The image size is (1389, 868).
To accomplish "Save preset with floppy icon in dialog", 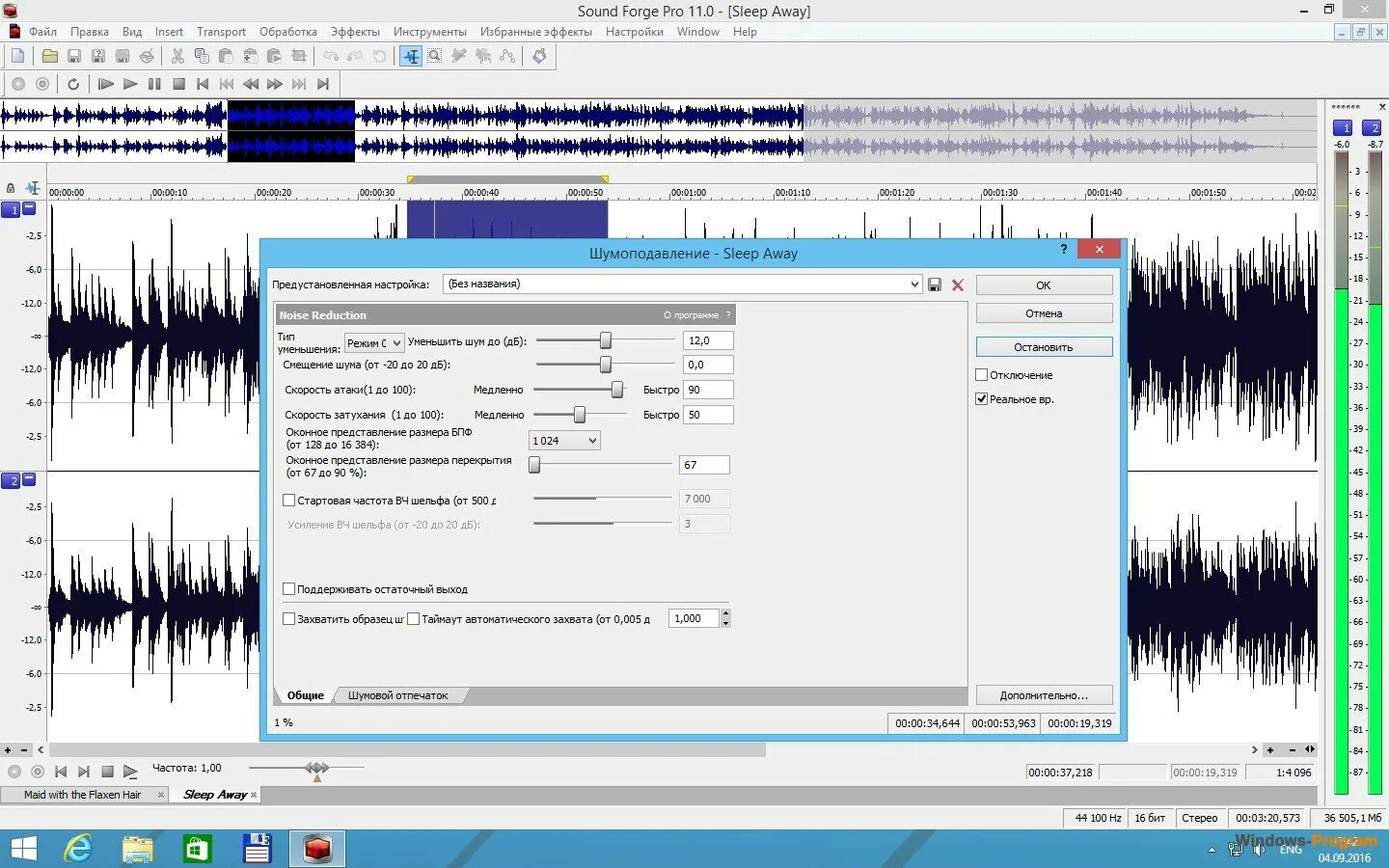I will coord(935,285).
